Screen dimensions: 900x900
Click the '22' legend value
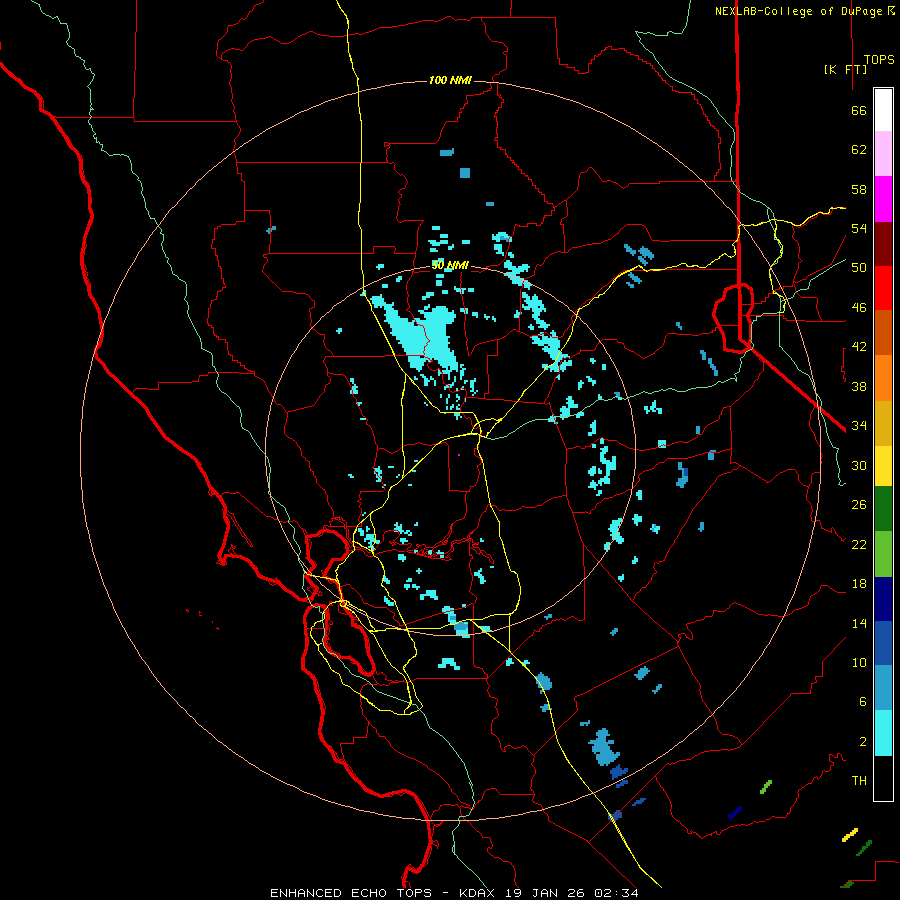[859, 544]
